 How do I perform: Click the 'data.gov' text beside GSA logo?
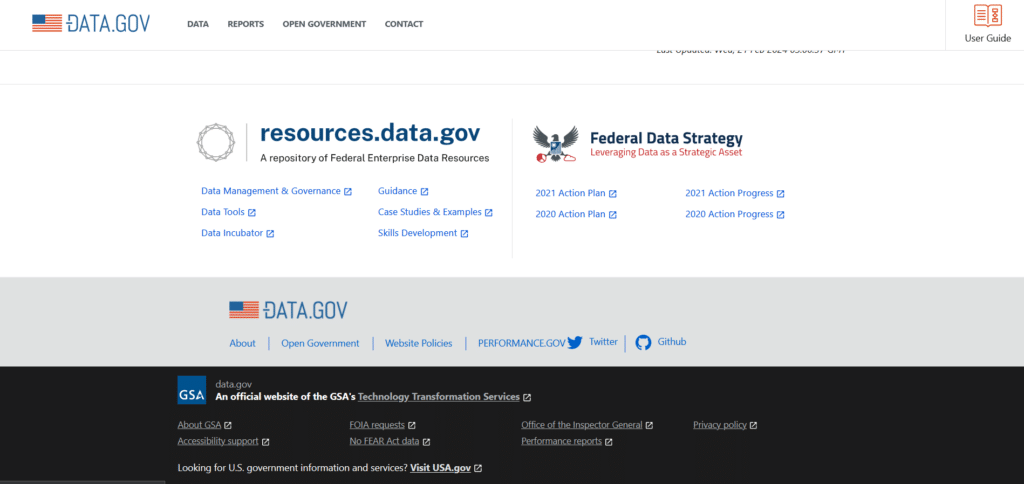tap(233, 385)
